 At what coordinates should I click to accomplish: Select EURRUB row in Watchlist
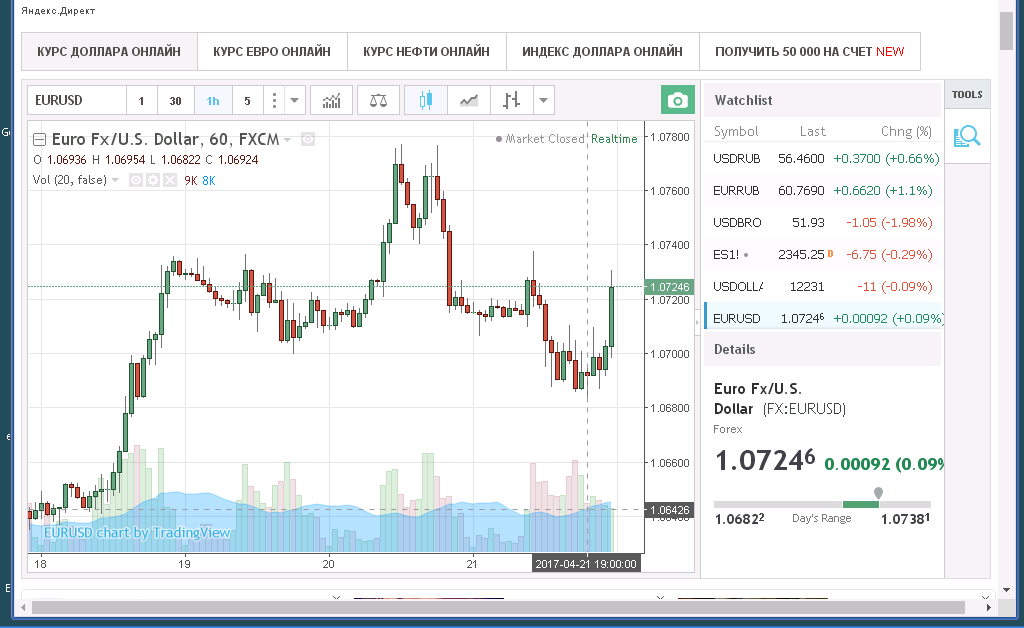click(x=823, y=191)
